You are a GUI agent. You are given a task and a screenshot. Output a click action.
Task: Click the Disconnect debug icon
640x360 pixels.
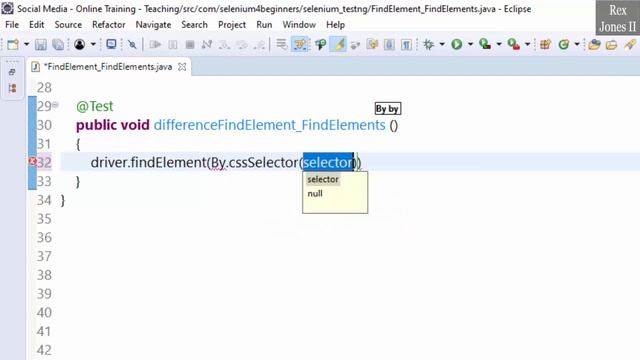[x=207, y=44]
